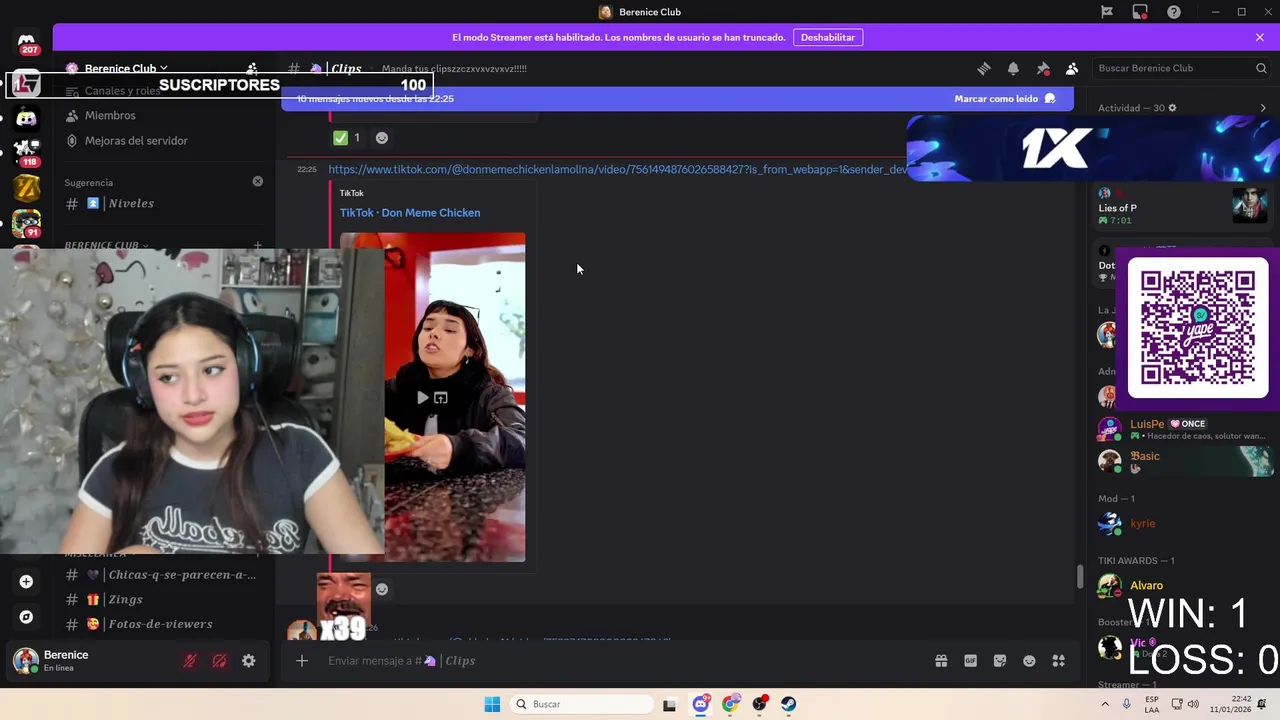This screenshot has height=720, width=1280.
Task: Open volume control in system tray
Action: (x=1193, y=704)
